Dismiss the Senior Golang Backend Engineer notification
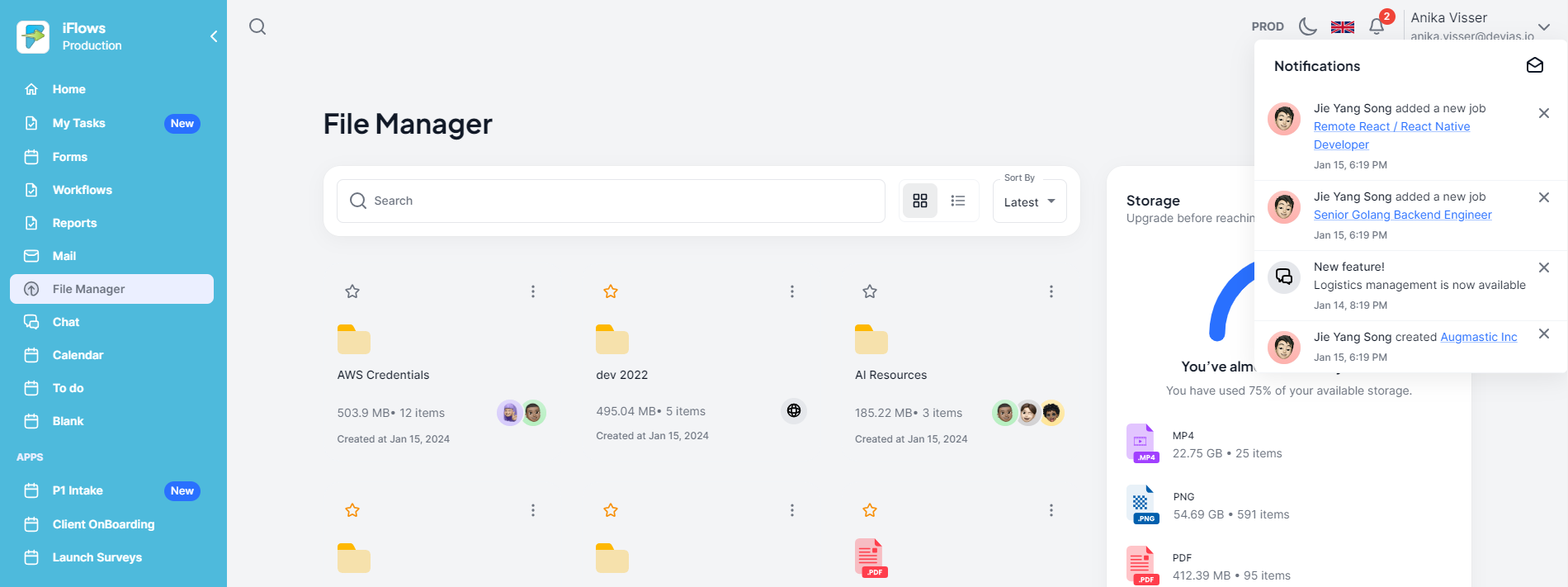The height and width of the screenshot is (587, 1568). coord(1543,197)
